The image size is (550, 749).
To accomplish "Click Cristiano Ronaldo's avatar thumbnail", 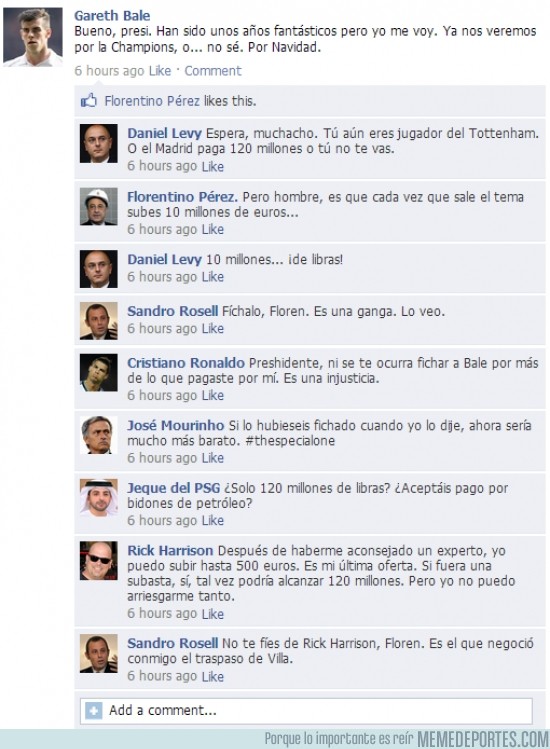I will [98, 373].
